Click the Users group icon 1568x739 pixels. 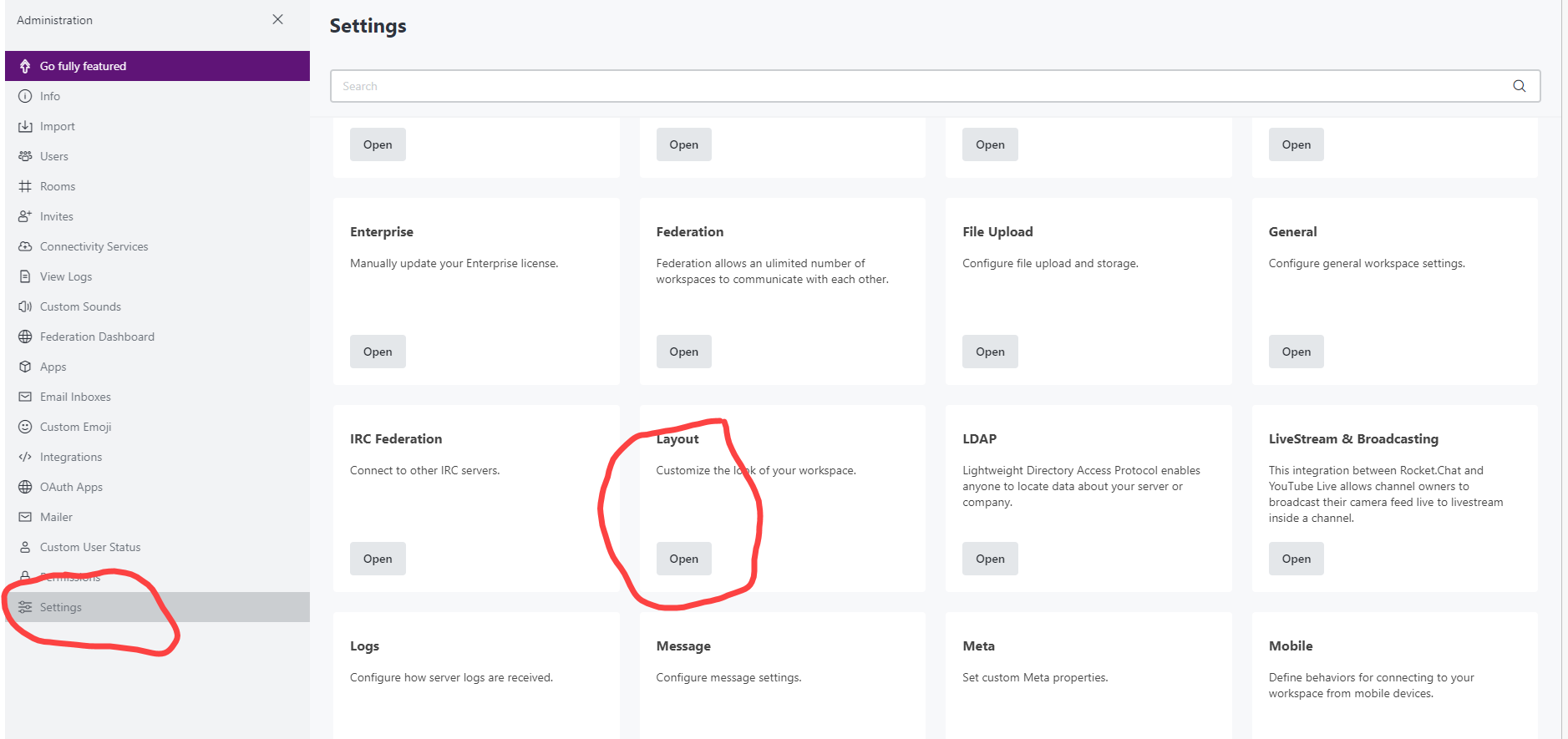click(x=25, y=156)
